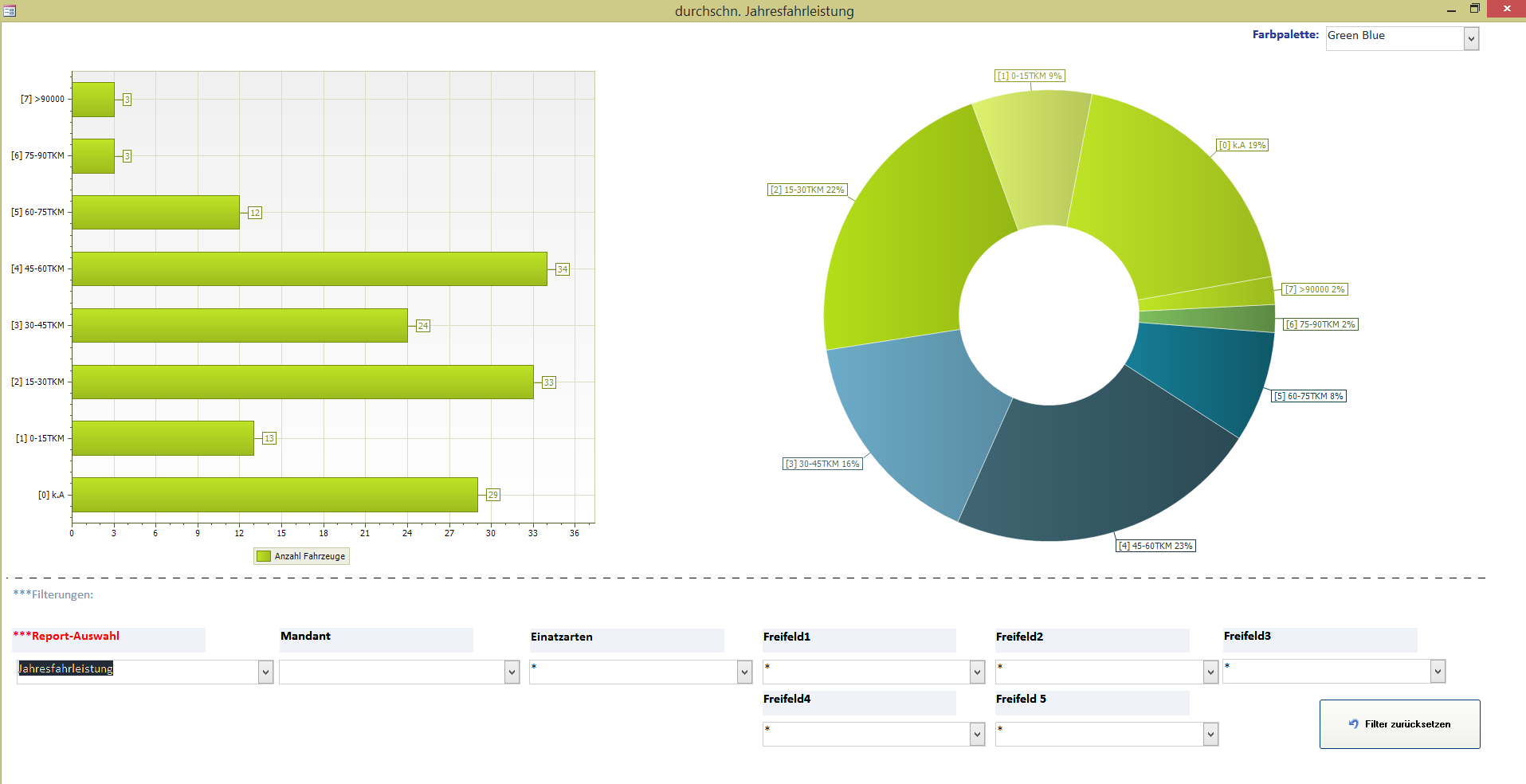
Task: Click the '[7] >90000 2%' pie label
Action: 1315,289
